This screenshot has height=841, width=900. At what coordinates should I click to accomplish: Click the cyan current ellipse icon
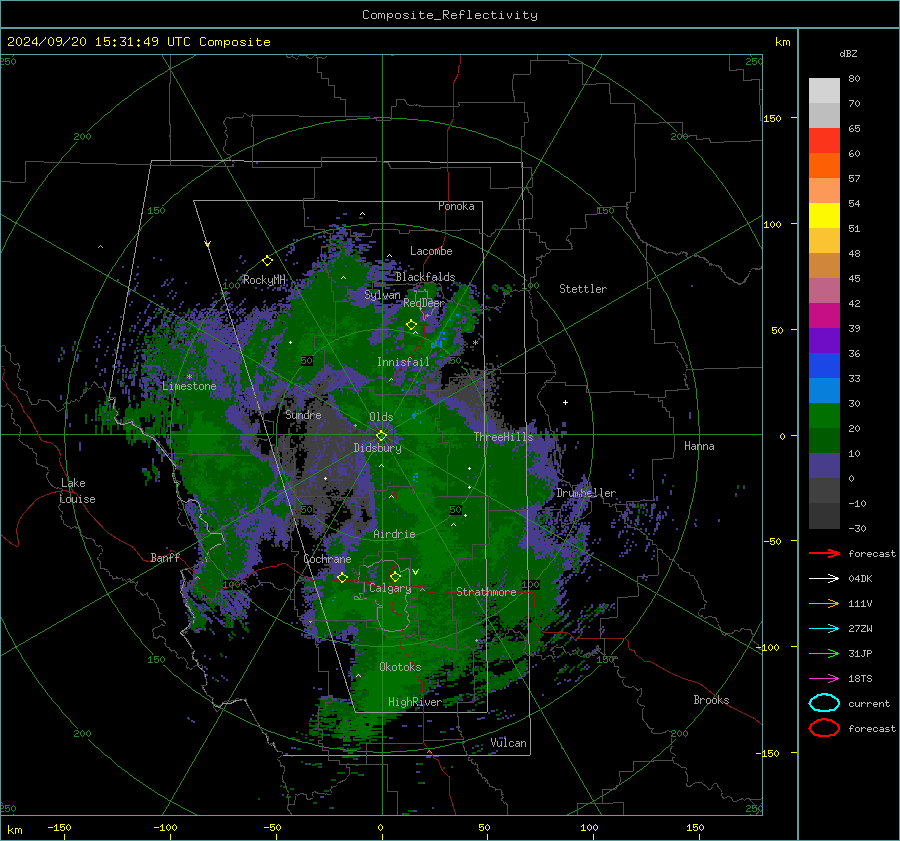coord(824,703)
